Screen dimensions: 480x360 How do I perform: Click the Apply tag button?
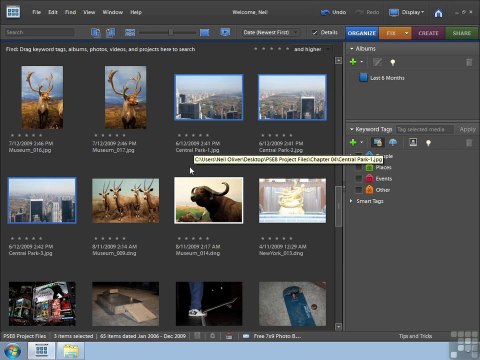click(467, 129)
